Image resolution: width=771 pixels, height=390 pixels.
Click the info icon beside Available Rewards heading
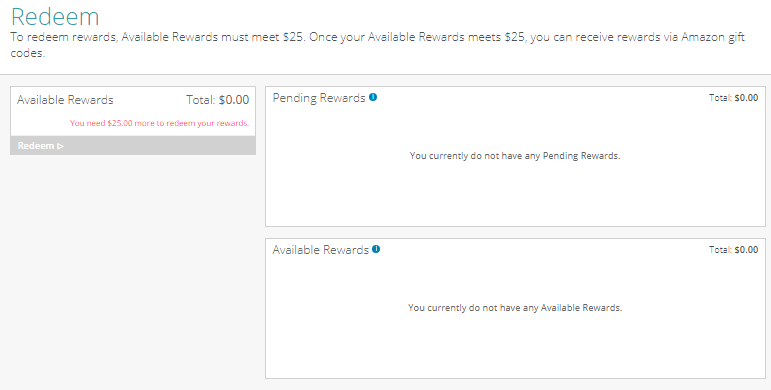376,249
